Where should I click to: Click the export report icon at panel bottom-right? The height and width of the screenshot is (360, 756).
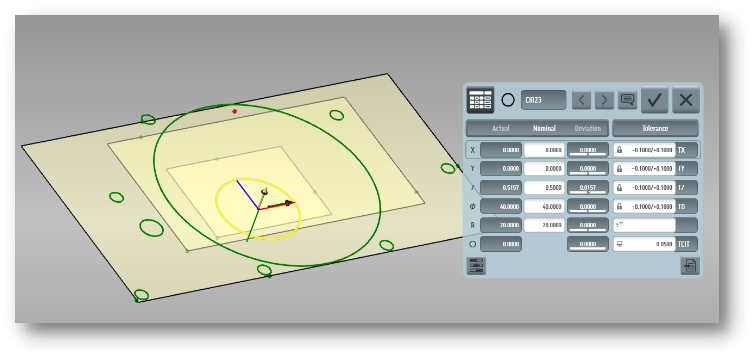[x=690, y=266]
